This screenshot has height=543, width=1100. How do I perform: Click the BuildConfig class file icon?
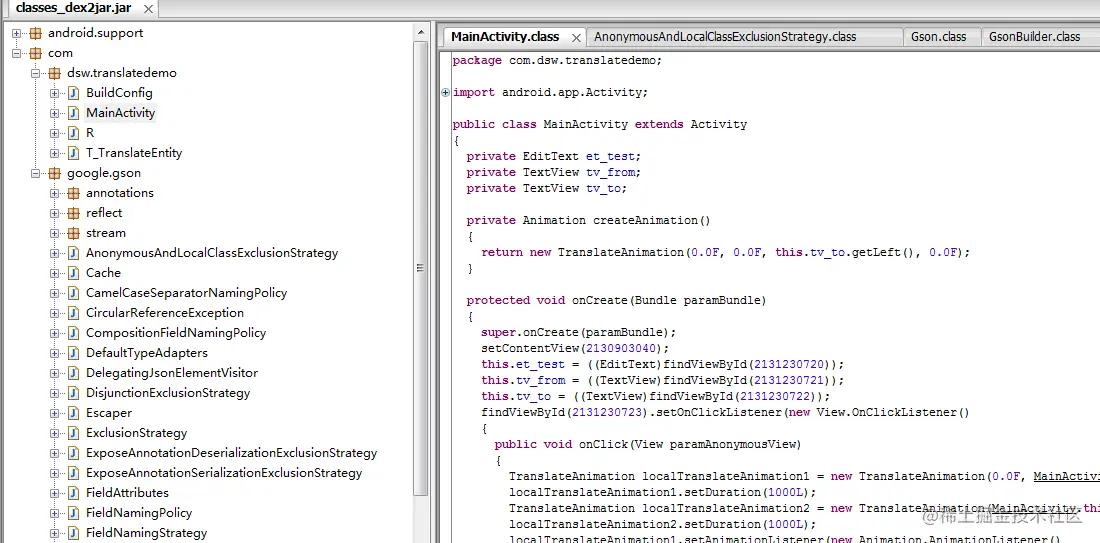coord(73,93)
